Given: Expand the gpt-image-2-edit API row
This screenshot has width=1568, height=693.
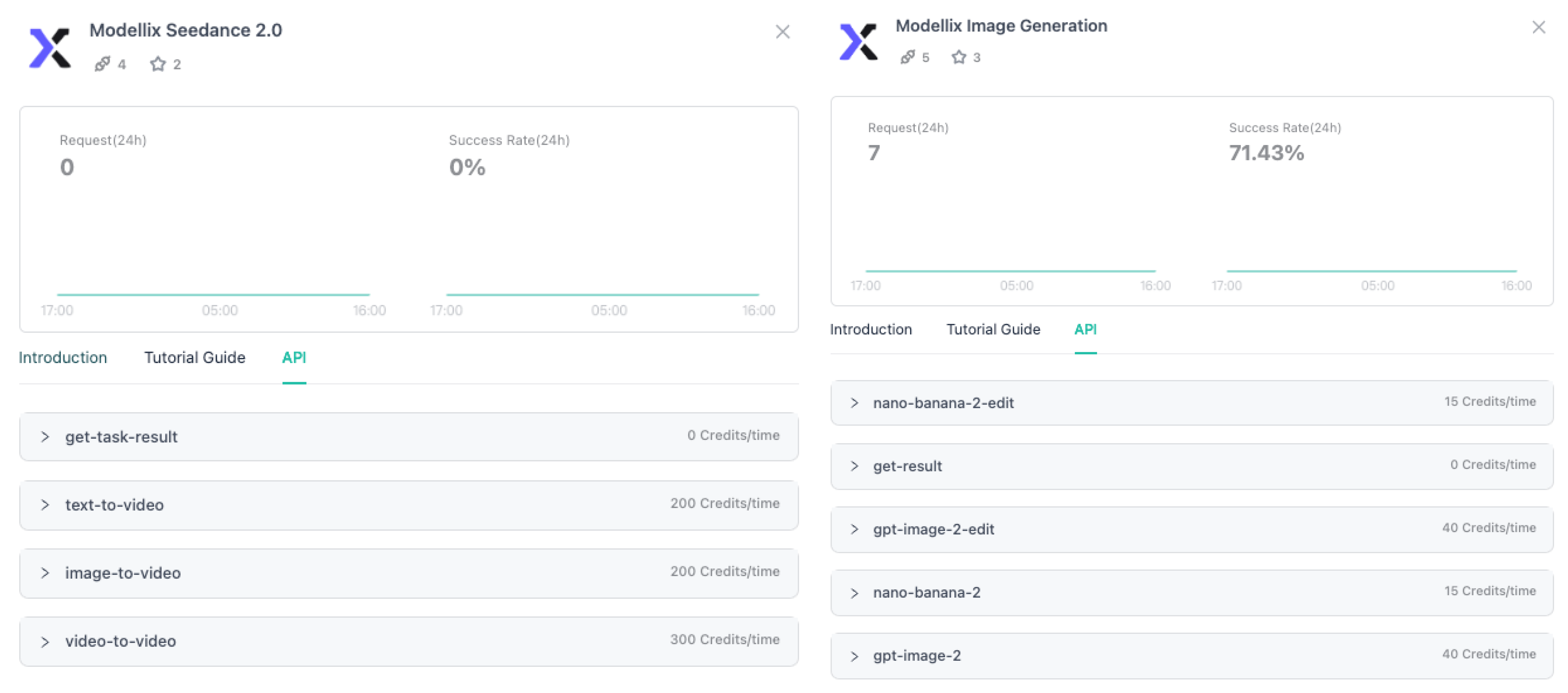Looking at the screenshot, I should (x=1192, y=529).
